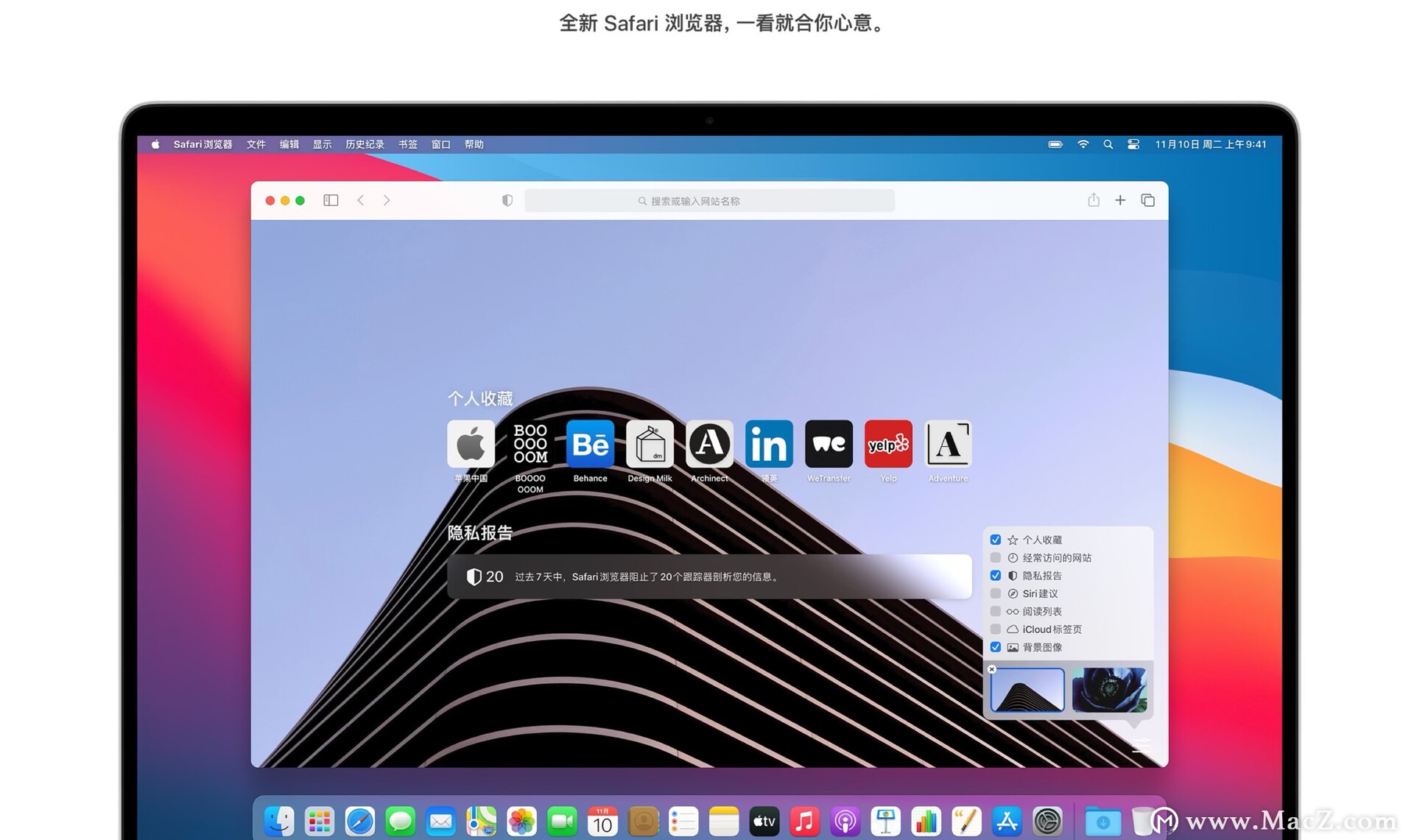Screen dimensions: 1414x840
Task: Click the privacy report shield in toolbar
Action: click(507, 200)
